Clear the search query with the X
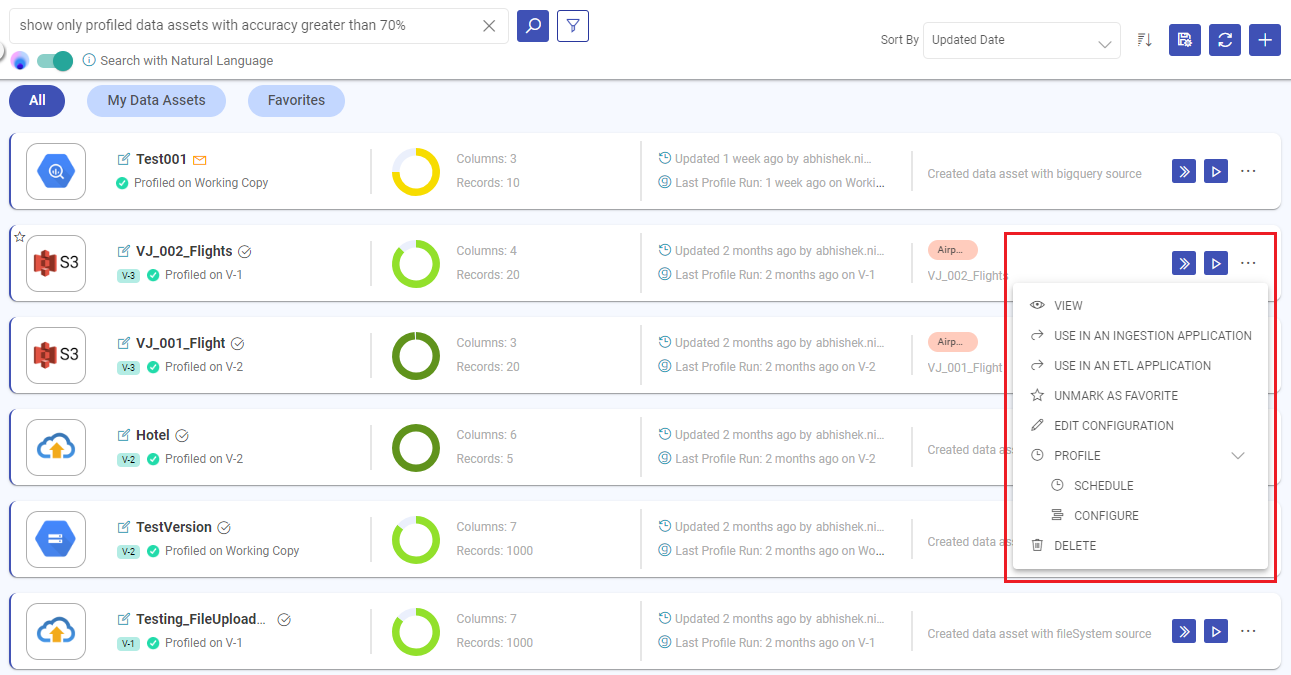1291x675 pixels. tap(489, 26)
